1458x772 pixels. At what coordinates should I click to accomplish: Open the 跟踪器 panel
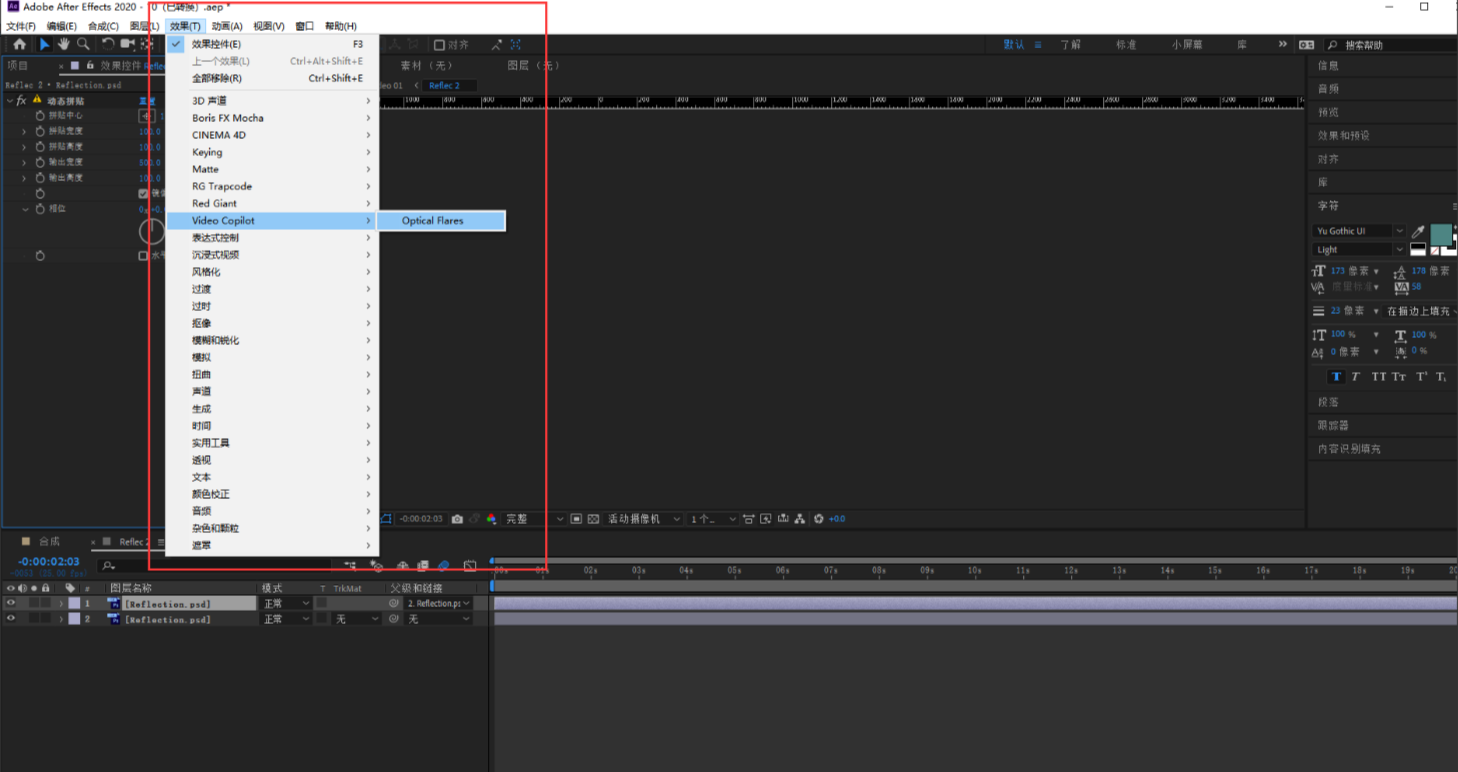(x=1333, y=426)
